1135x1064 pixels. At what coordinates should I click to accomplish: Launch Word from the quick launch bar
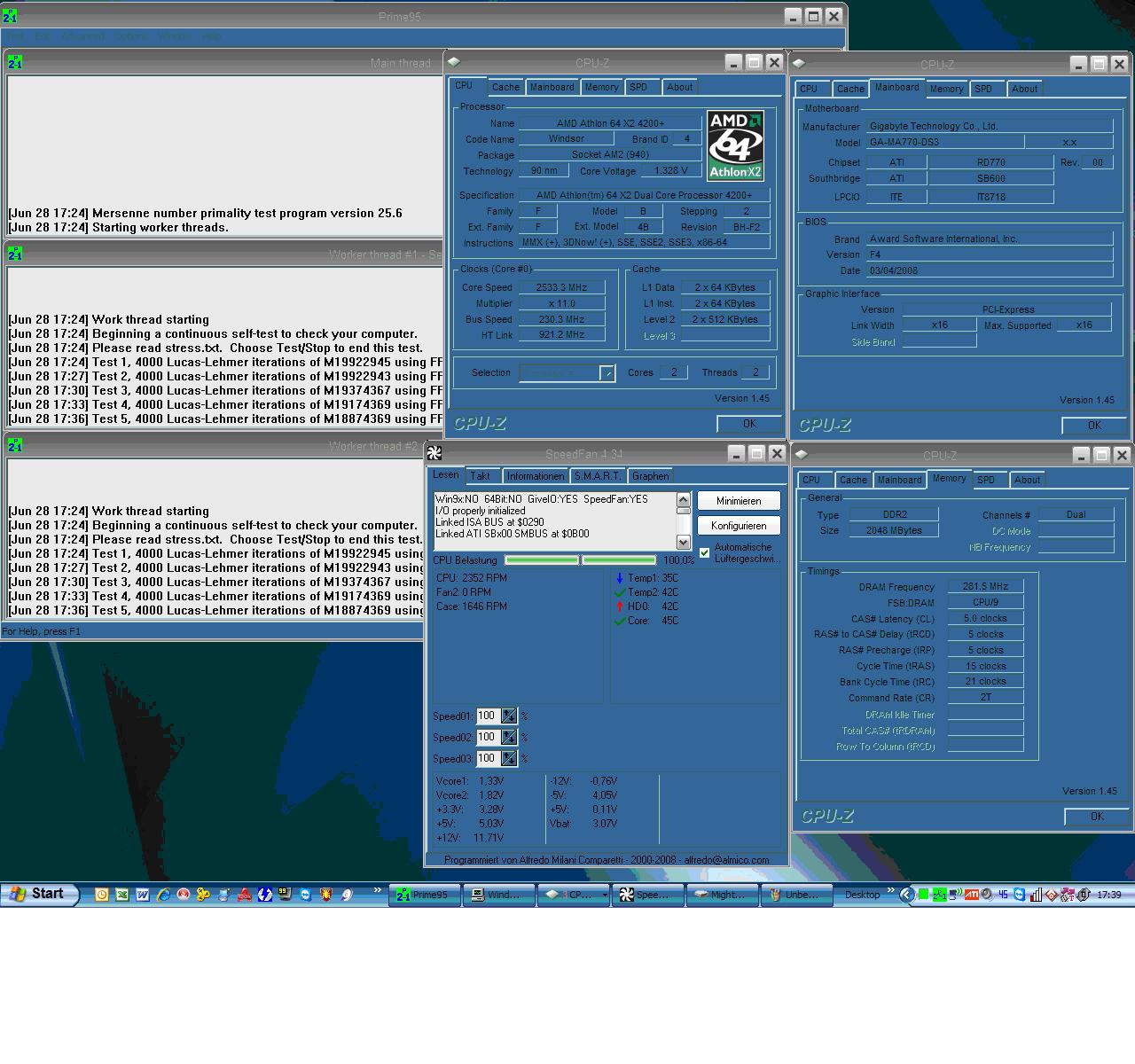[142, 895]
